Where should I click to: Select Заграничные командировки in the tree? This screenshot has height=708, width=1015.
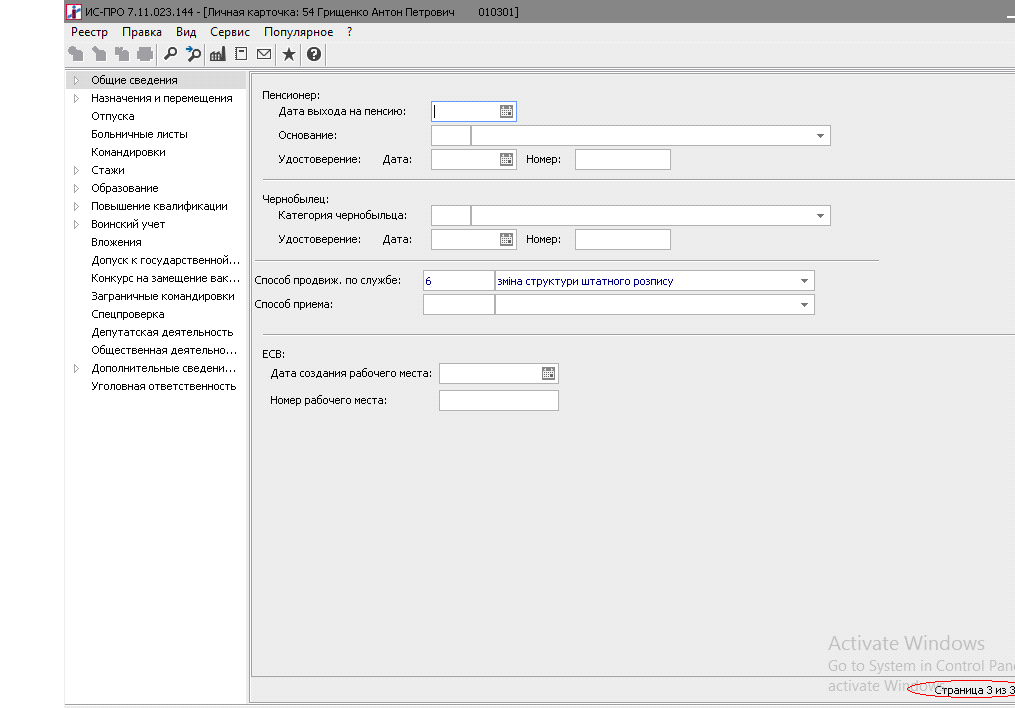(162, 296)
